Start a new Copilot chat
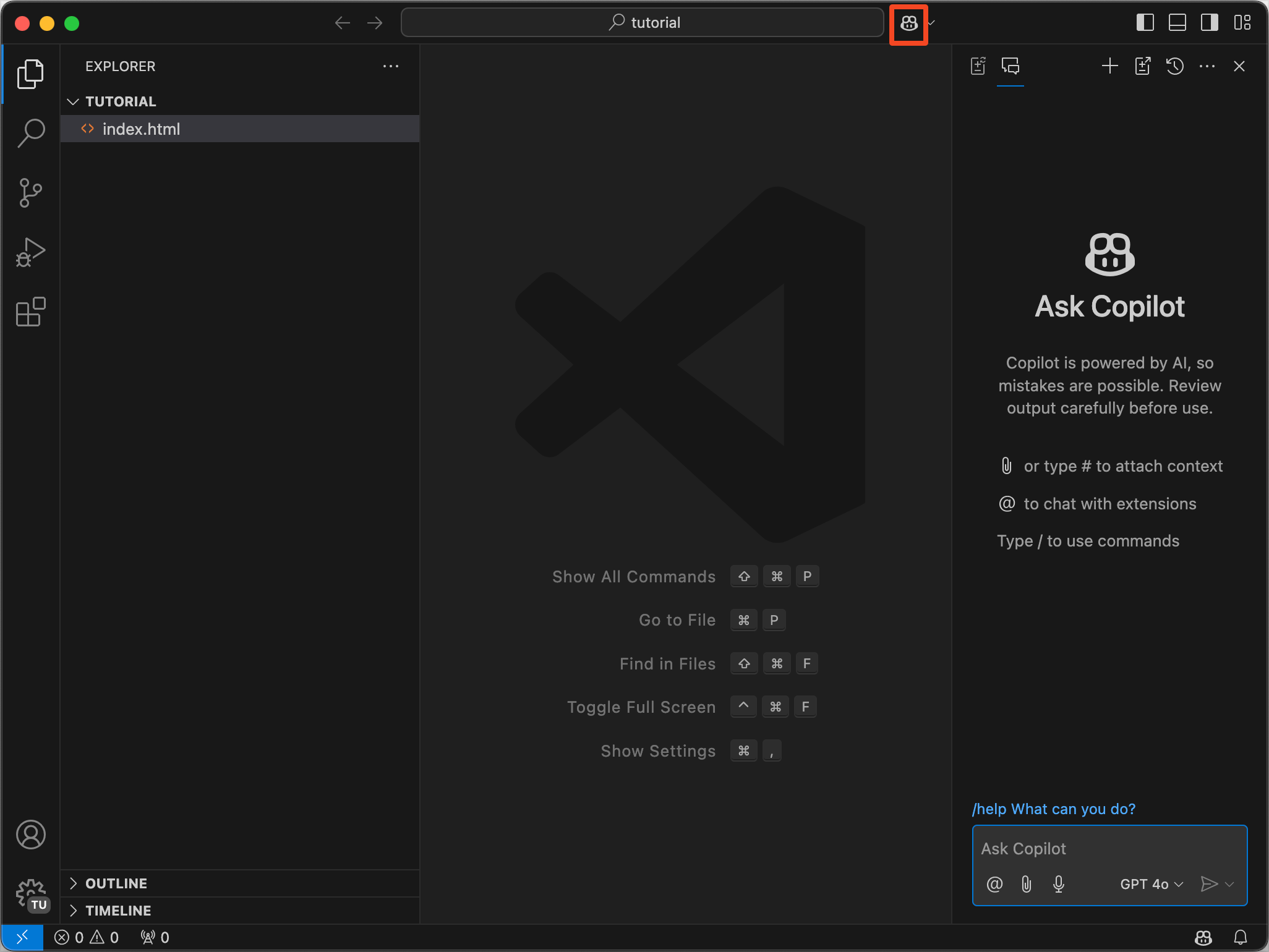1269x952 pixels. pyautogui.click(x=1110, y=66)
